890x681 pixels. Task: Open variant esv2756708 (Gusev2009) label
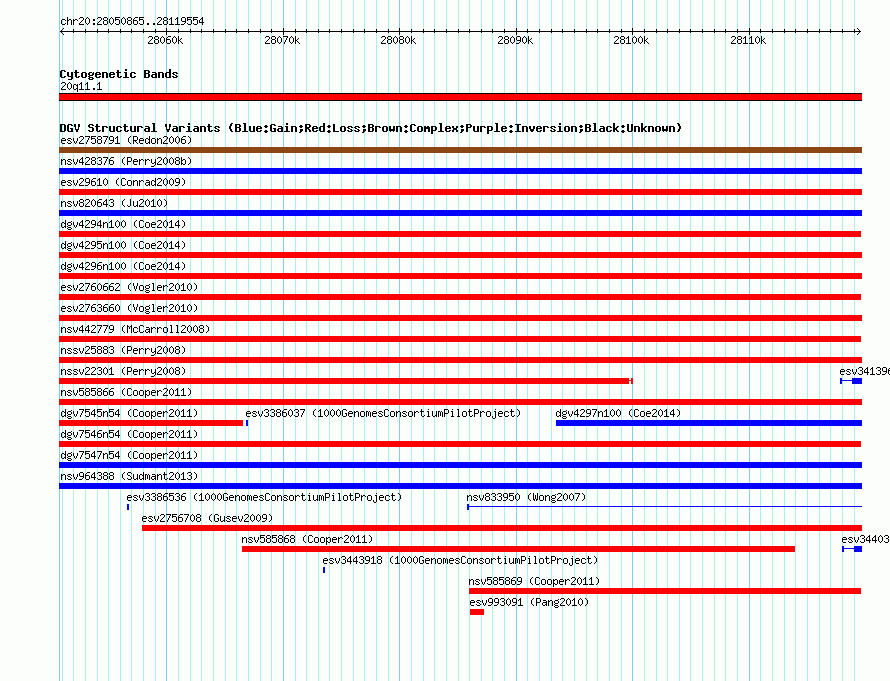click(207, 518)
